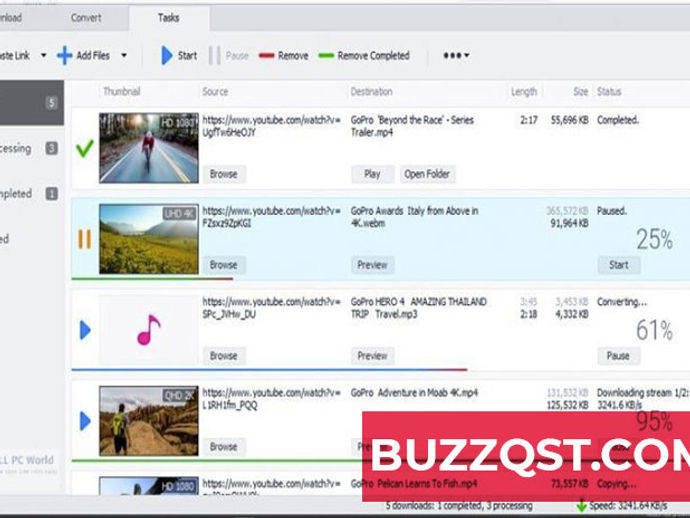Select the Completed filter in sidebar
Screen dimensions: 690x518
point(29,194)
